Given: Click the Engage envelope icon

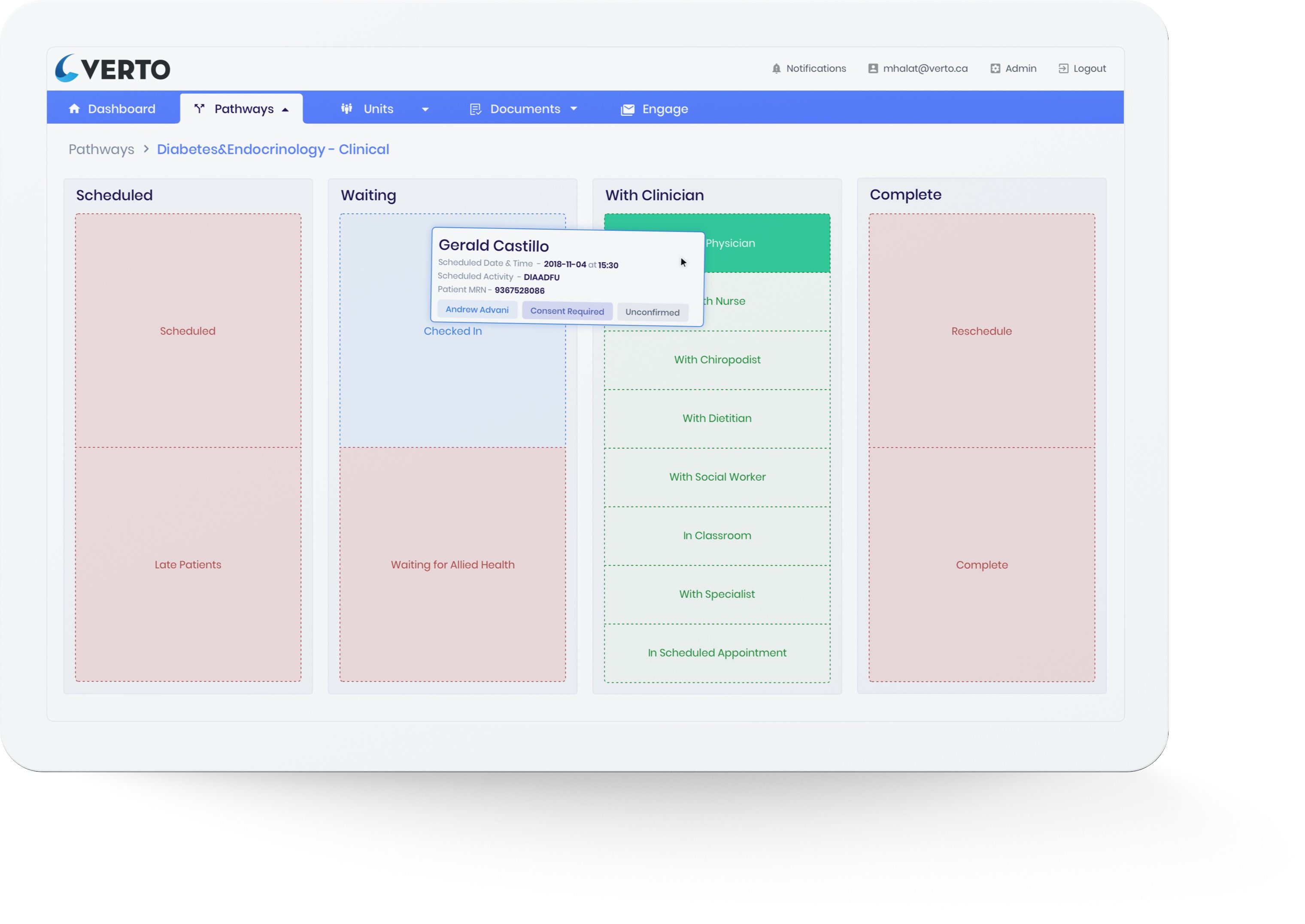Looking at the screenshot, I should 627,110.
